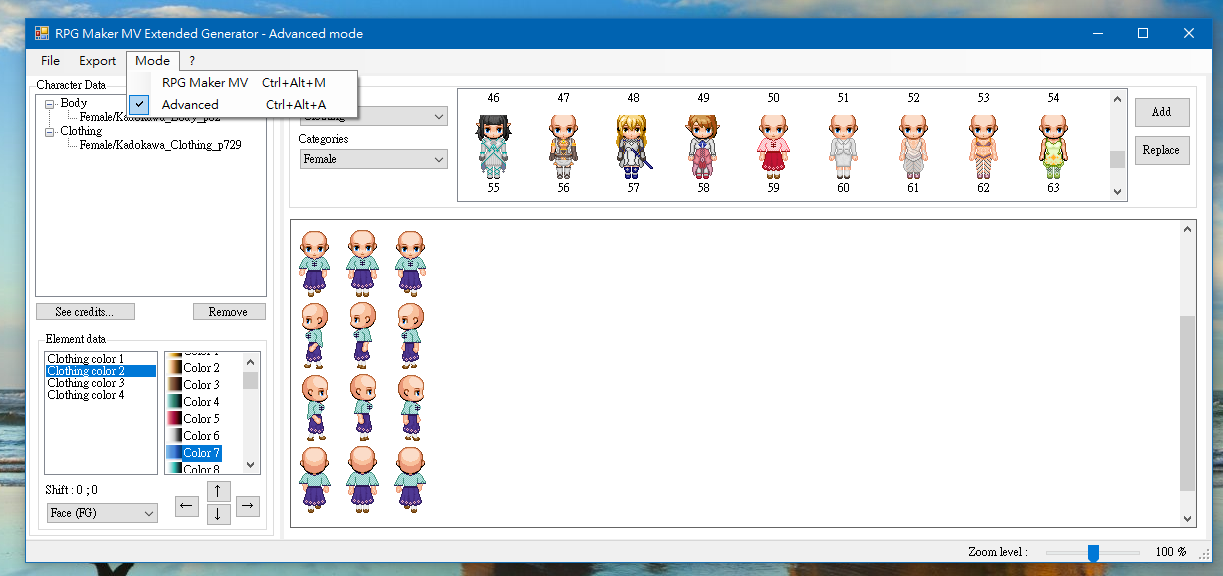The height and width of the screenshot is (576, 1223).
Task: Click the Add button
Action: pyautogui.click(x=1162, y=112)
